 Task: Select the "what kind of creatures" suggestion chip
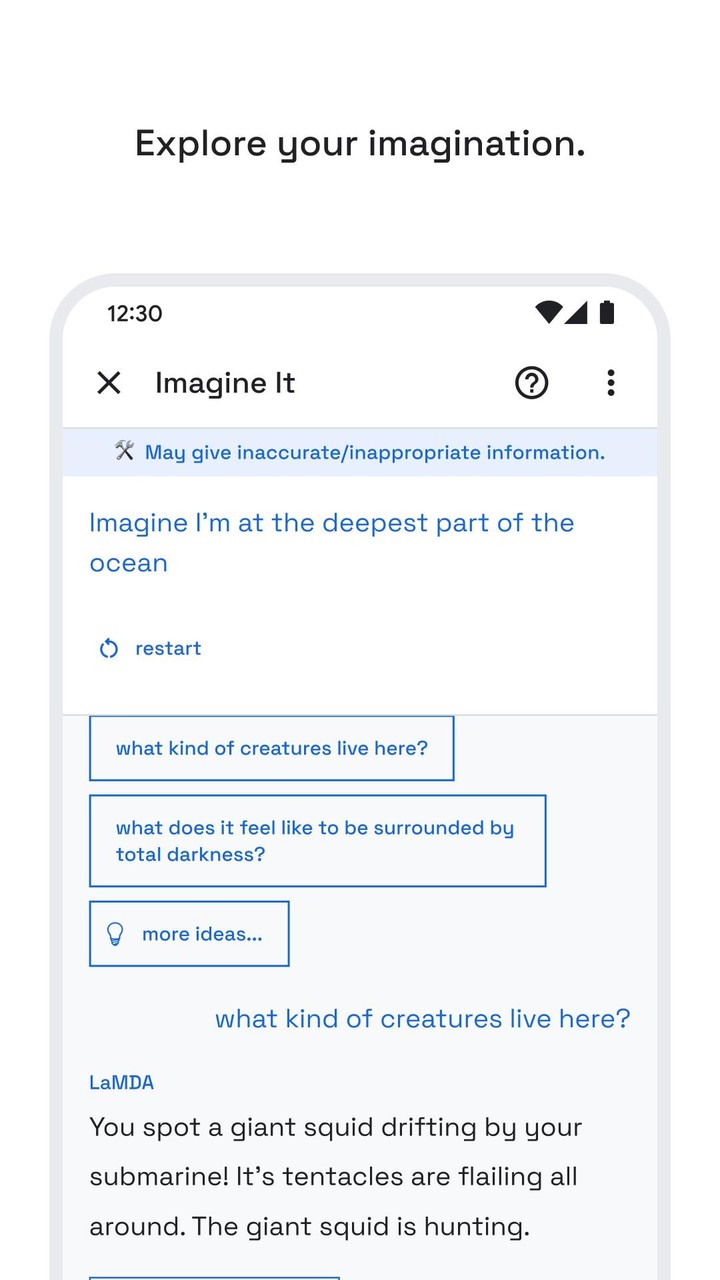271,748
